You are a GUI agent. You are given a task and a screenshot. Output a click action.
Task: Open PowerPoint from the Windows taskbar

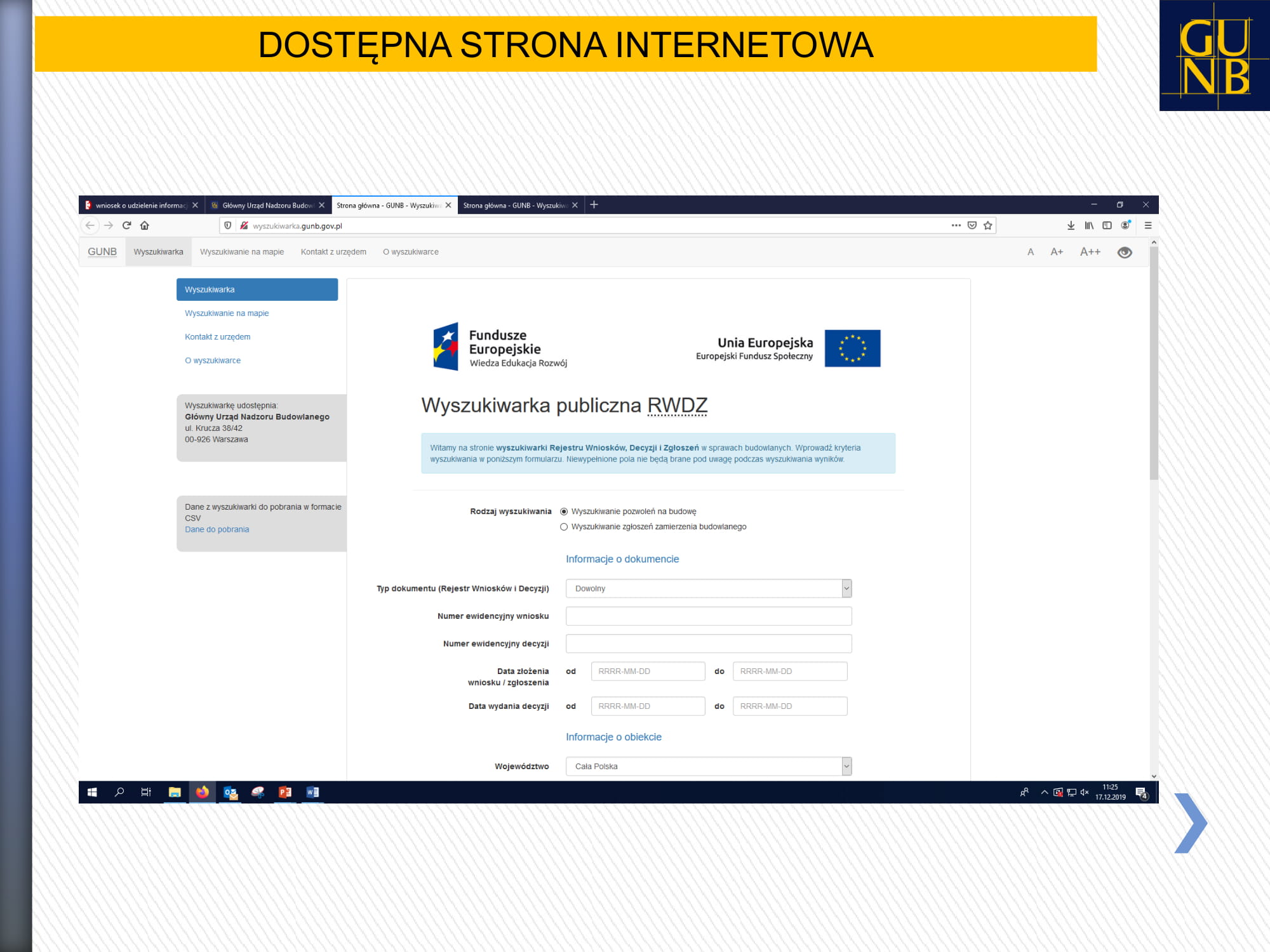click(285, 792)
